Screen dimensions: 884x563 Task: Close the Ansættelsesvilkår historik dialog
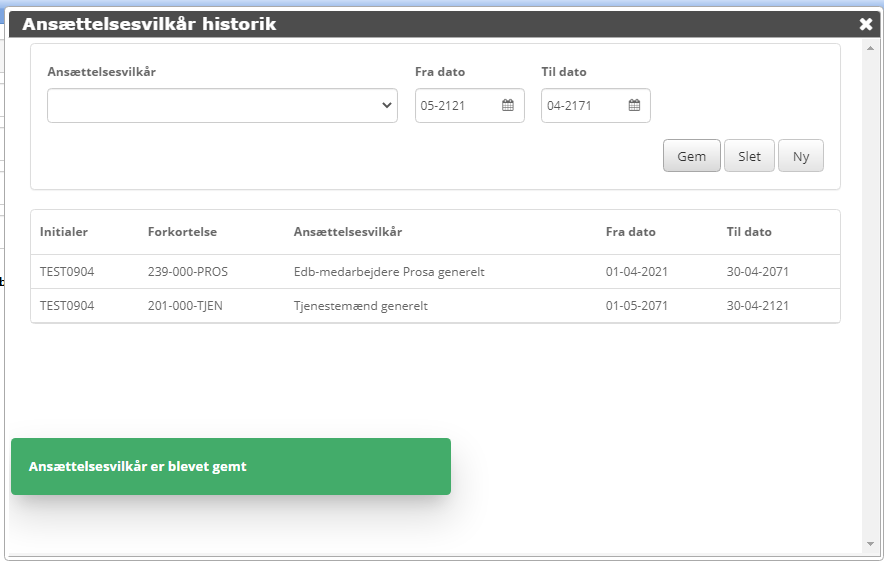pos(866,24)
